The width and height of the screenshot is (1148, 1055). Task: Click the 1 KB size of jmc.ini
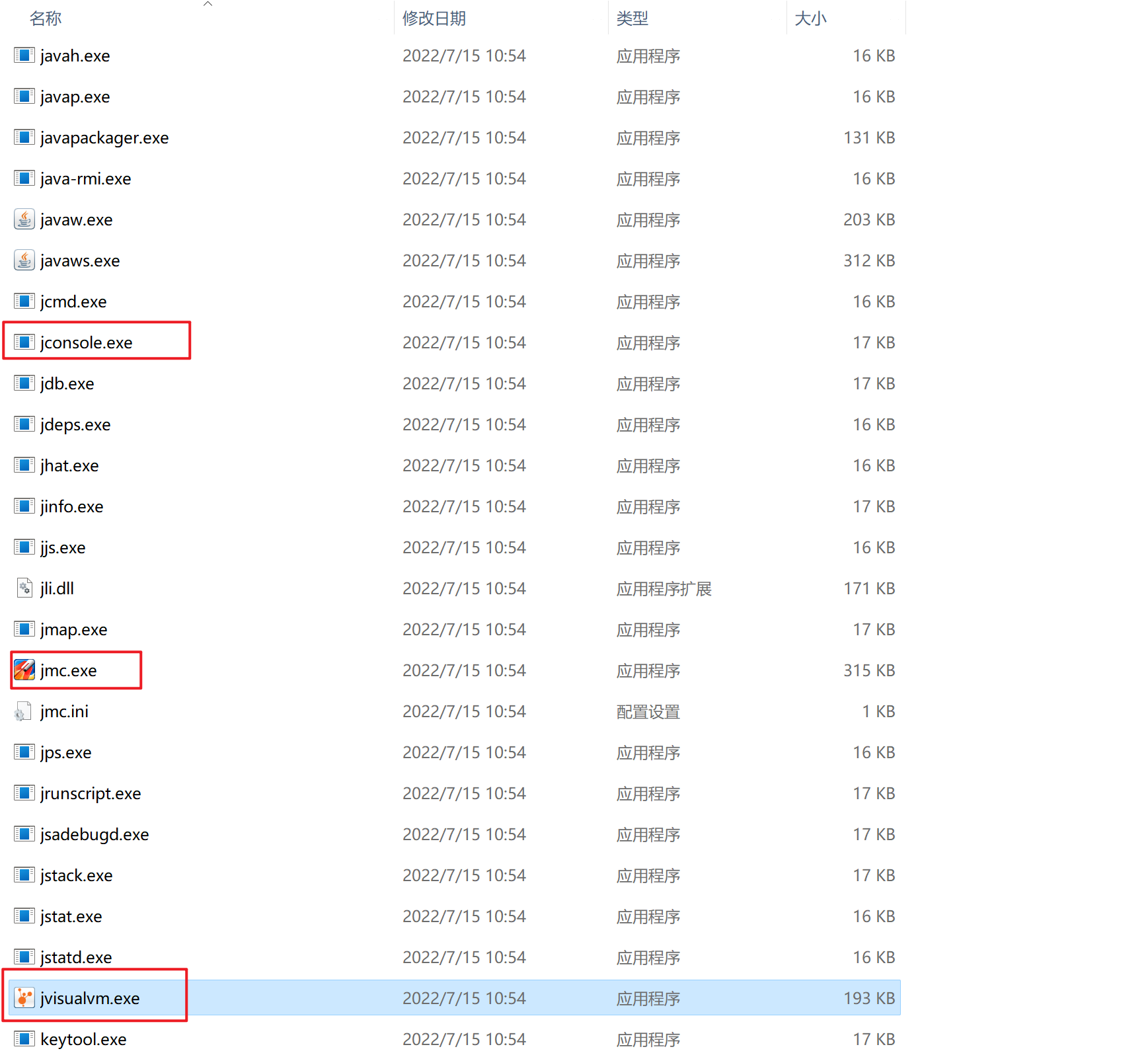[878, 711]
